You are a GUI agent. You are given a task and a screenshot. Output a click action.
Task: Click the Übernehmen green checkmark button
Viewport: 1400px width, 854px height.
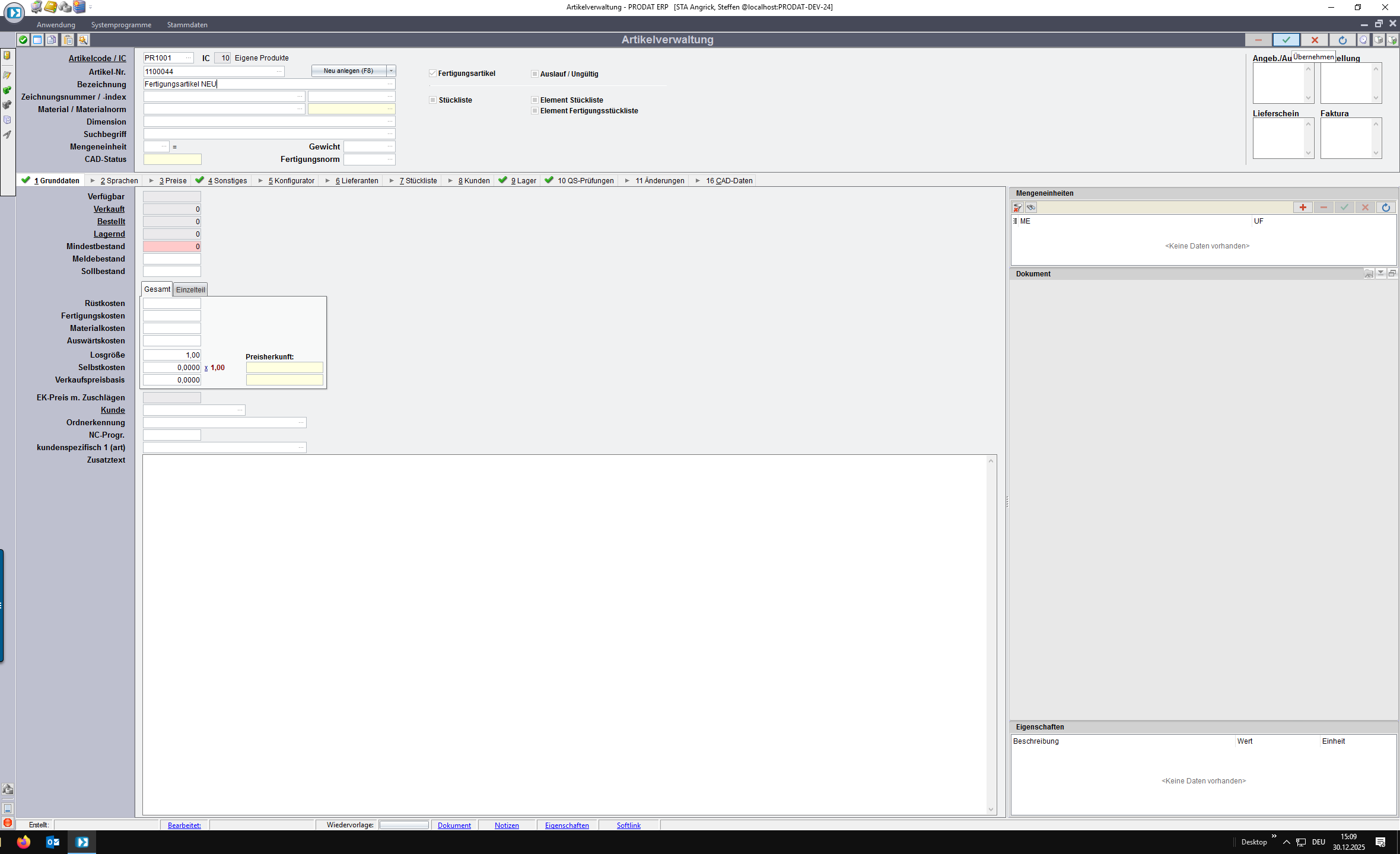(1286, 40)
